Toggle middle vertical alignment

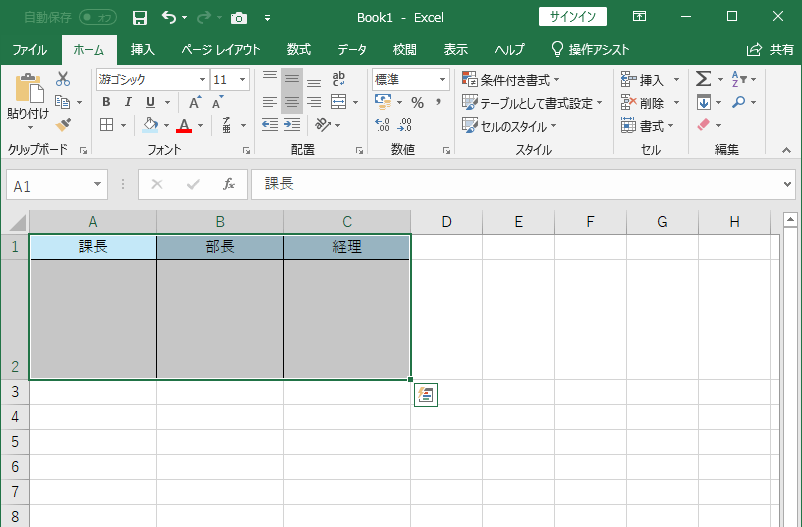292,79
